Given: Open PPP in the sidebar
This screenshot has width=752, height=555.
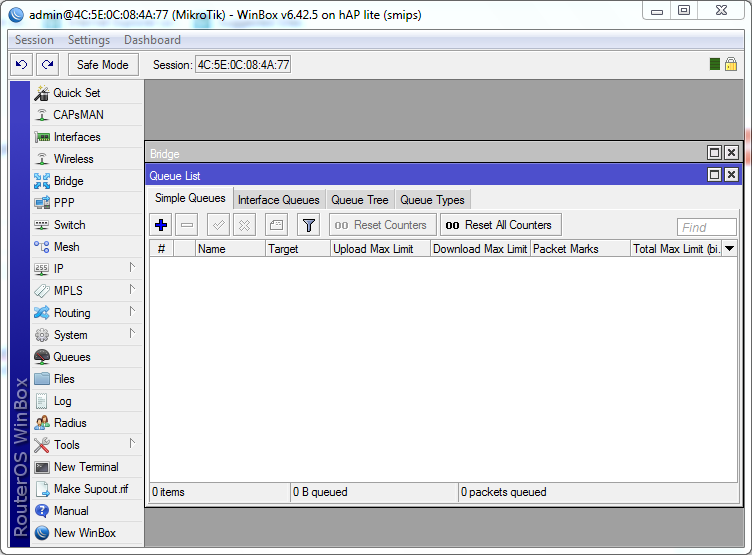Looking at the screenshot, I should [x=87, y=202].
